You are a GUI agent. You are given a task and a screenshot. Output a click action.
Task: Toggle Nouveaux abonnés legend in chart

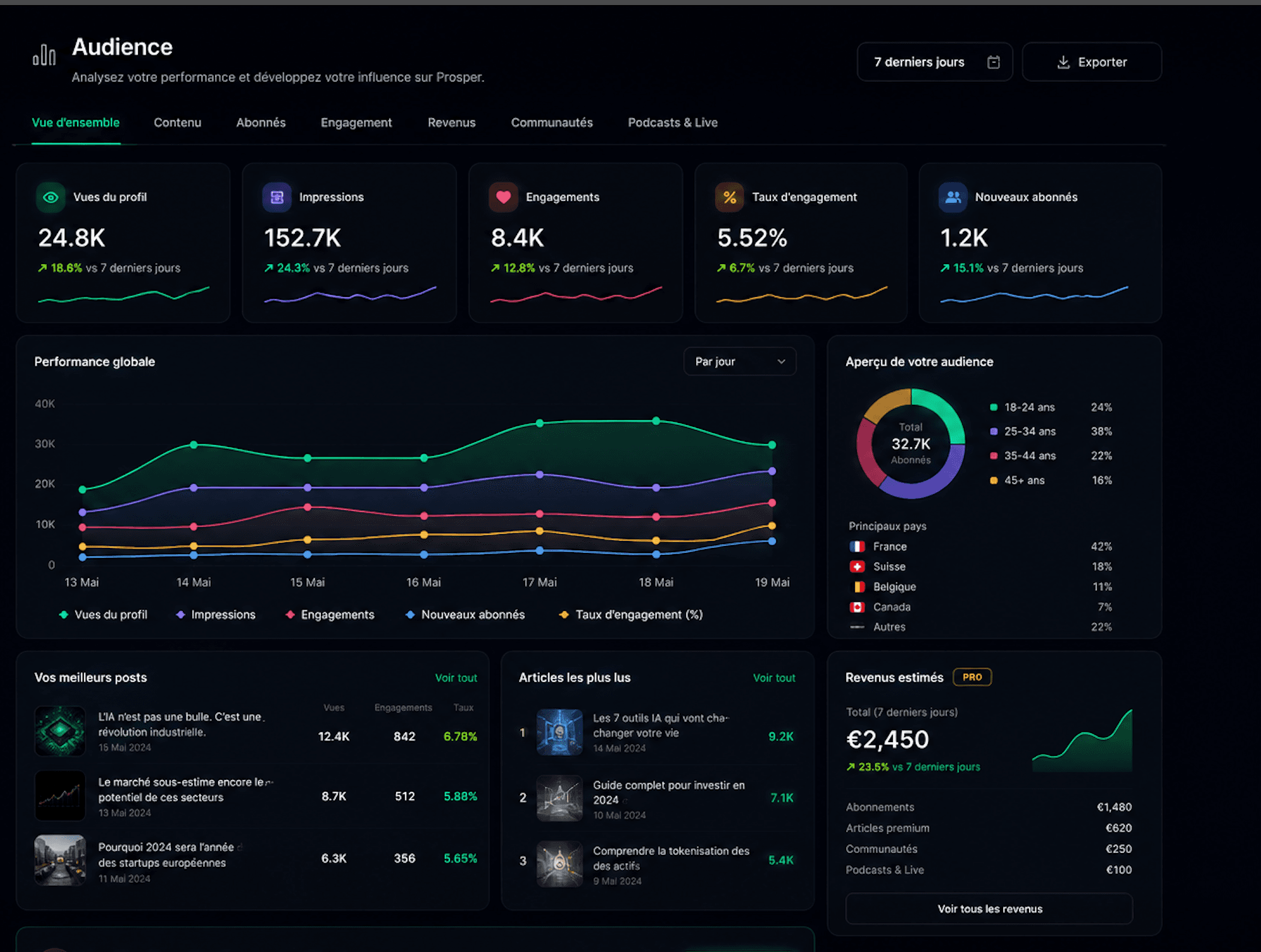[465, 615]
